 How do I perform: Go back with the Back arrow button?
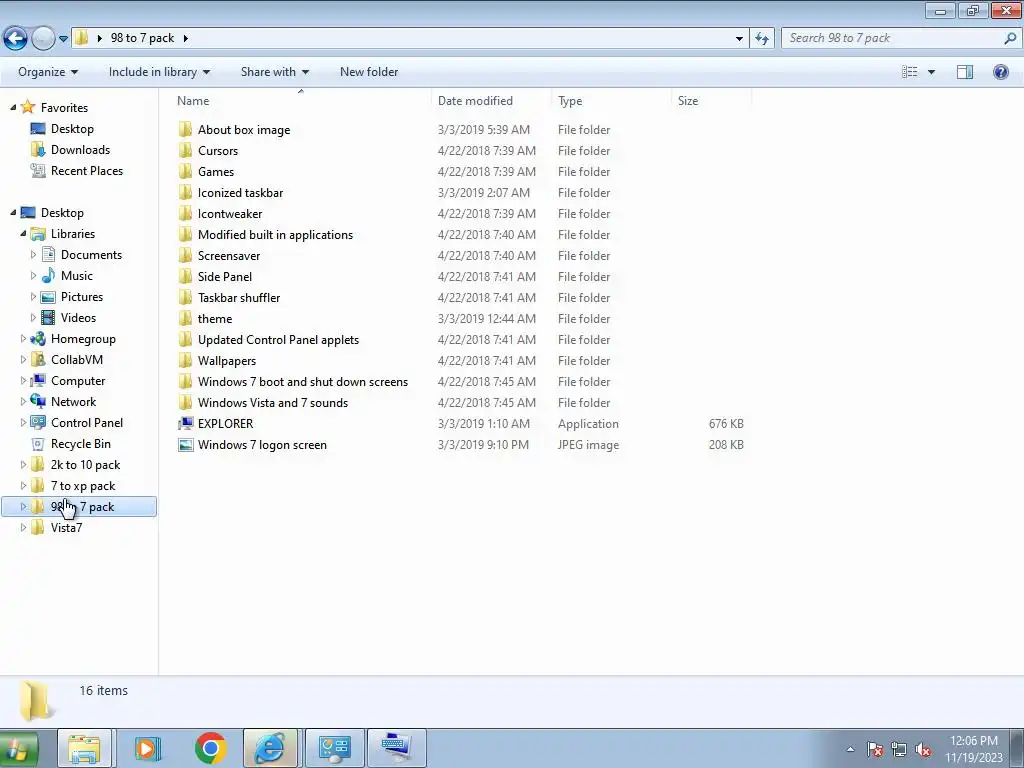click(15, 39)
